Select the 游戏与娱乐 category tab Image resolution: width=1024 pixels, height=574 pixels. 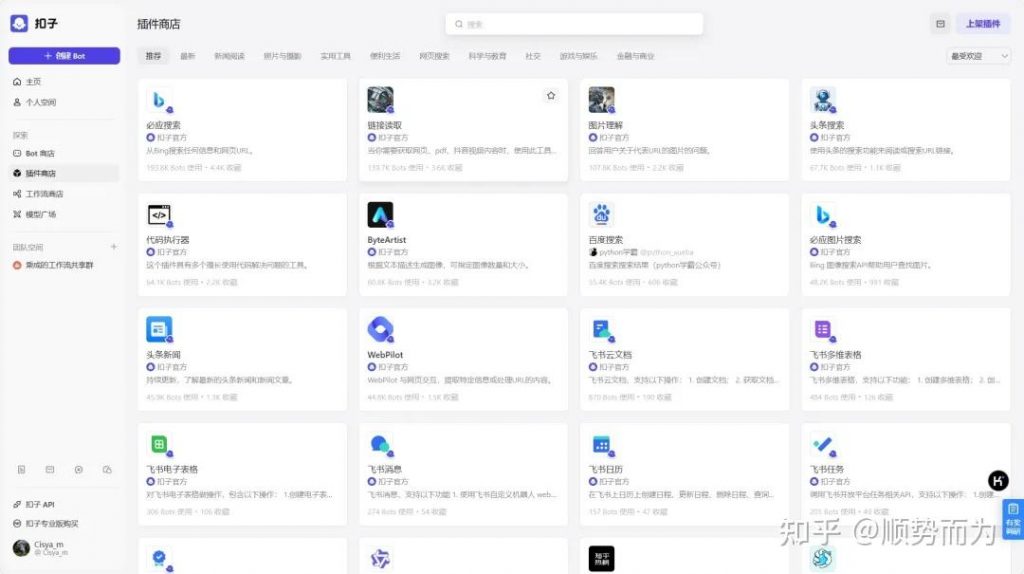point(579,56)
